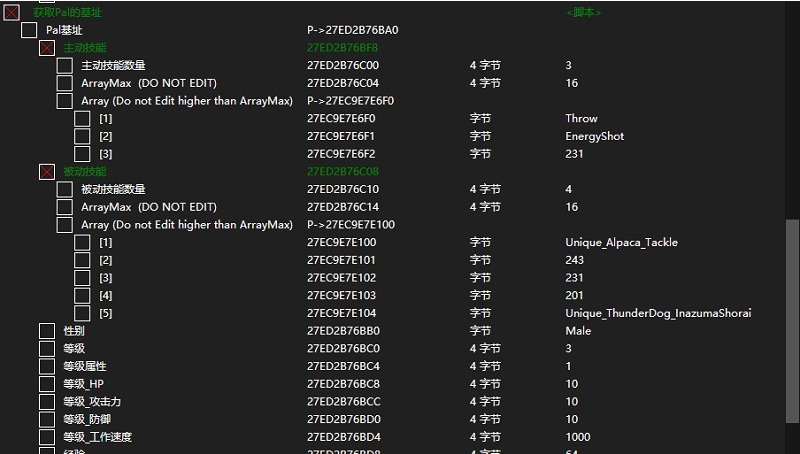This screenshot has width=800, height=454.
Task: Tick the 等级_防御 checkbox
Action: pyautogui.click(x=47, y=419)
